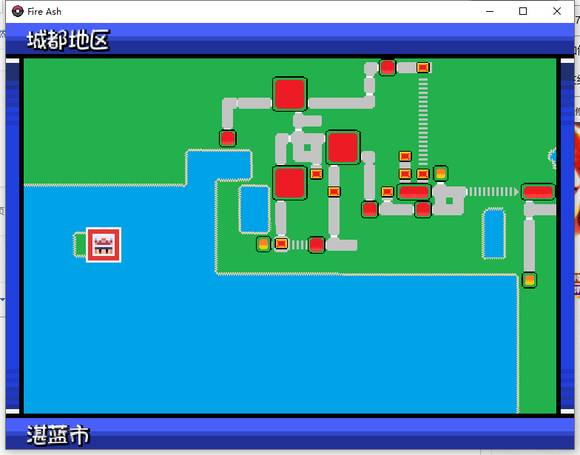Image resolution: width=580 pixels, height=455 pixels.
Task: Select the highlighted island city icon
Action: (x=104, y=245)
